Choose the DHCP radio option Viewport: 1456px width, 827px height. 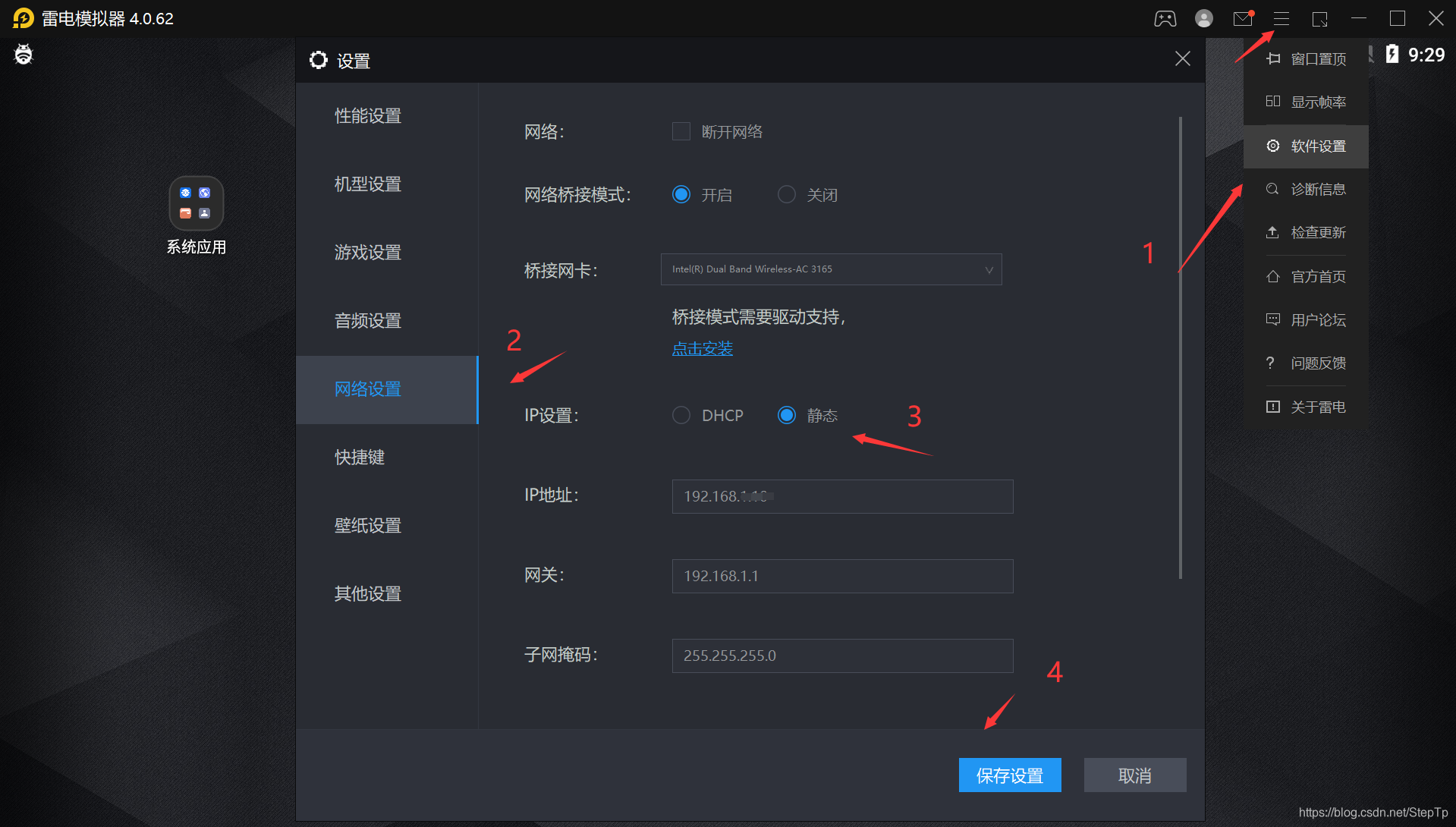click(681, 415)
